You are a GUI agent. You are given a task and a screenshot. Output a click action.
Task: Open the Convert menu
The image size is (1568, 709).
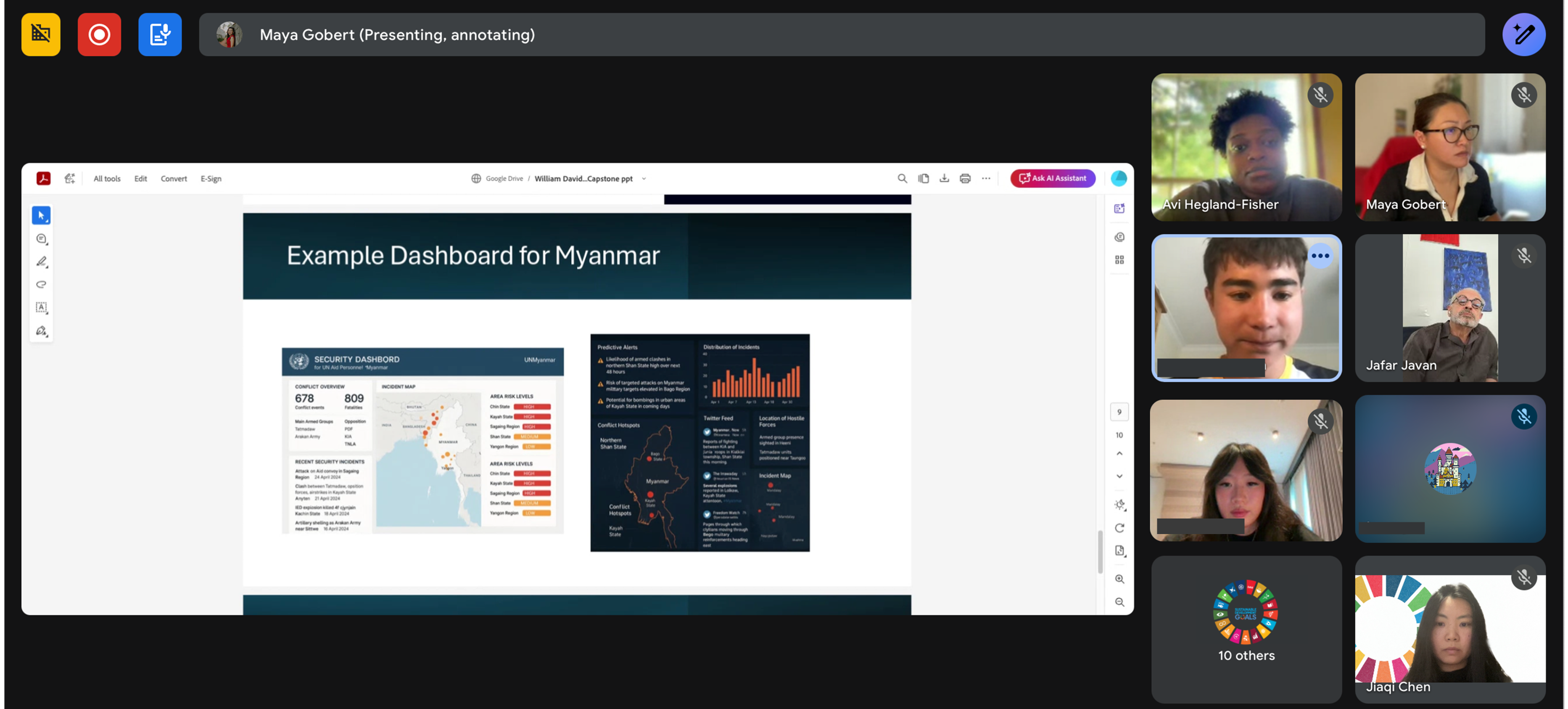[174, 179]
